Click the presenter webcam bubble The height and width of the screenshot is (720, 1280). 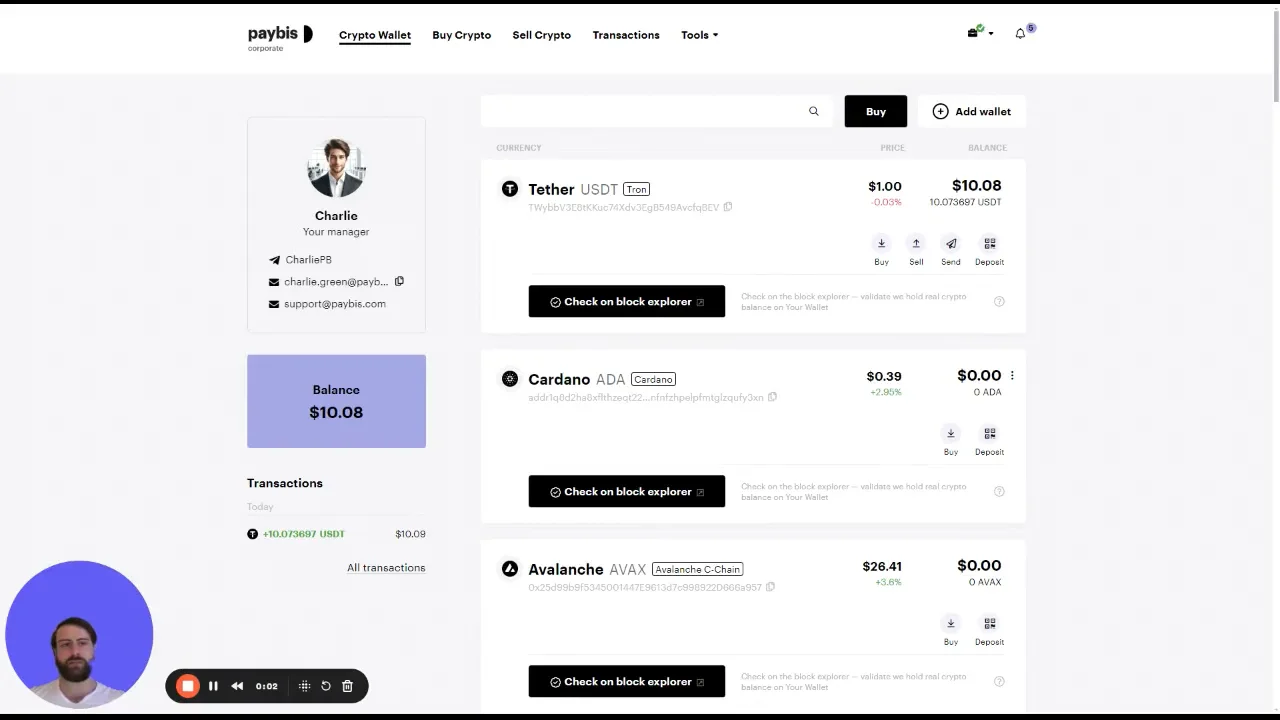click(x=79, y=634)
